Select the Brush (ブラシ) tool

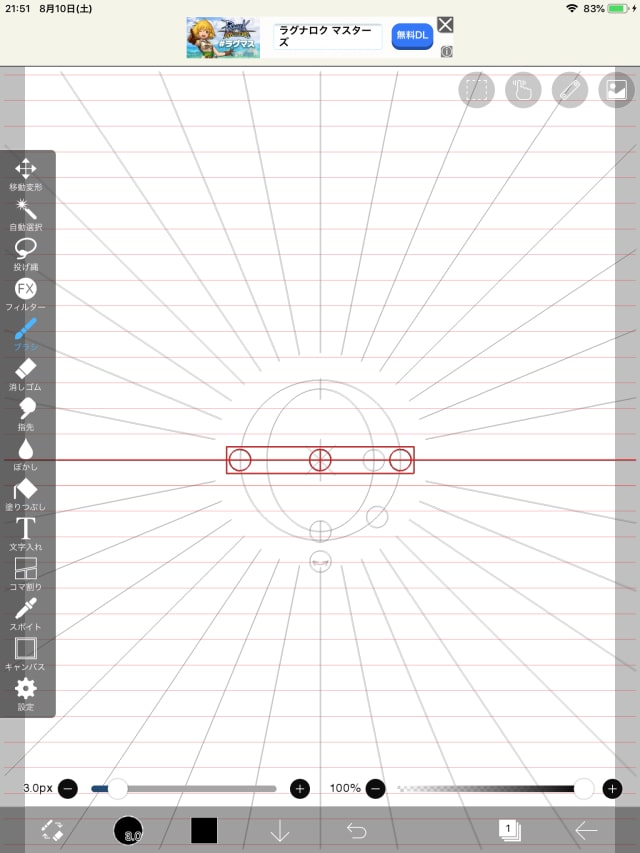[26, 334]
